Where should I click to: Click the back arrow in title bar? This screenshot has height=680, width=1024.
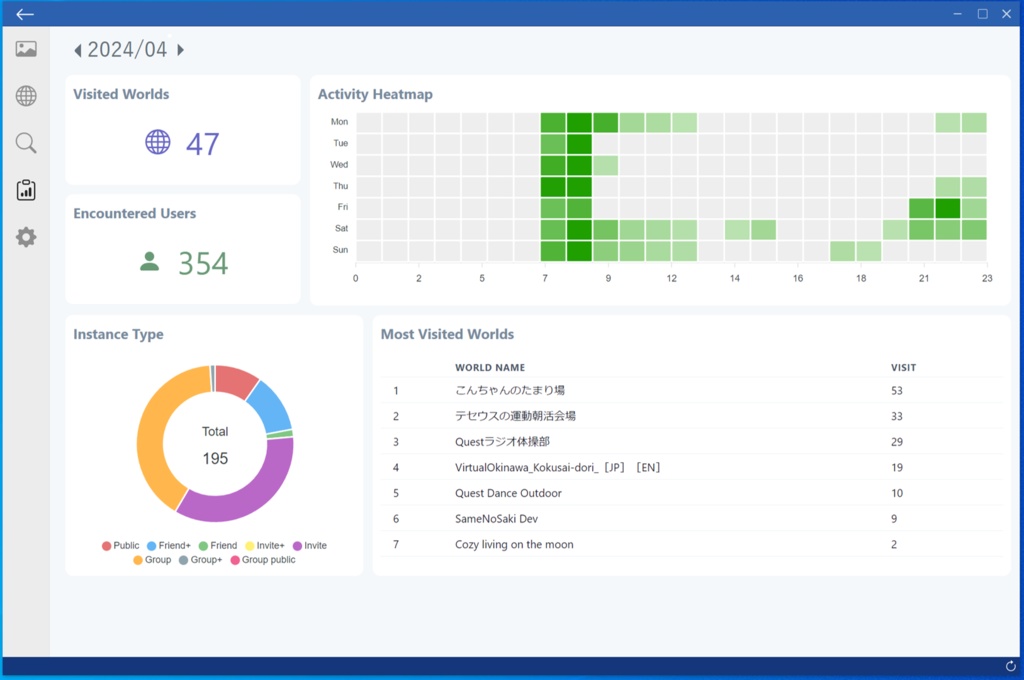(25, 14)
